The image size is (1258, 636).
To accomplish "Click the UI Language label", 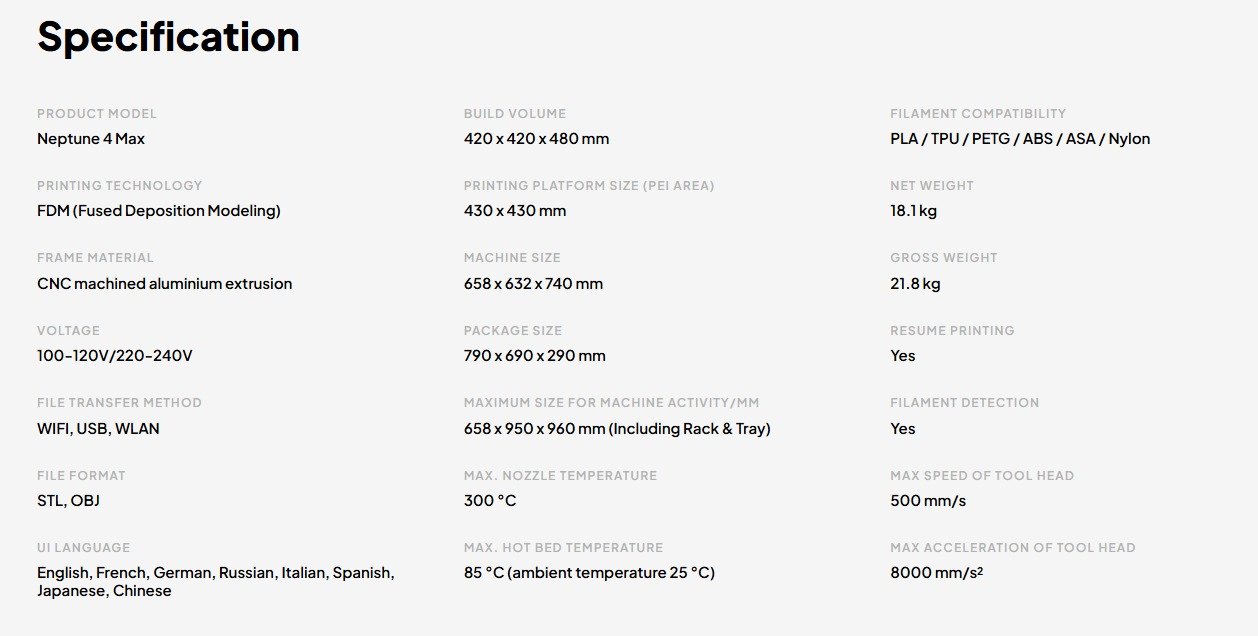I will (83, 548).
